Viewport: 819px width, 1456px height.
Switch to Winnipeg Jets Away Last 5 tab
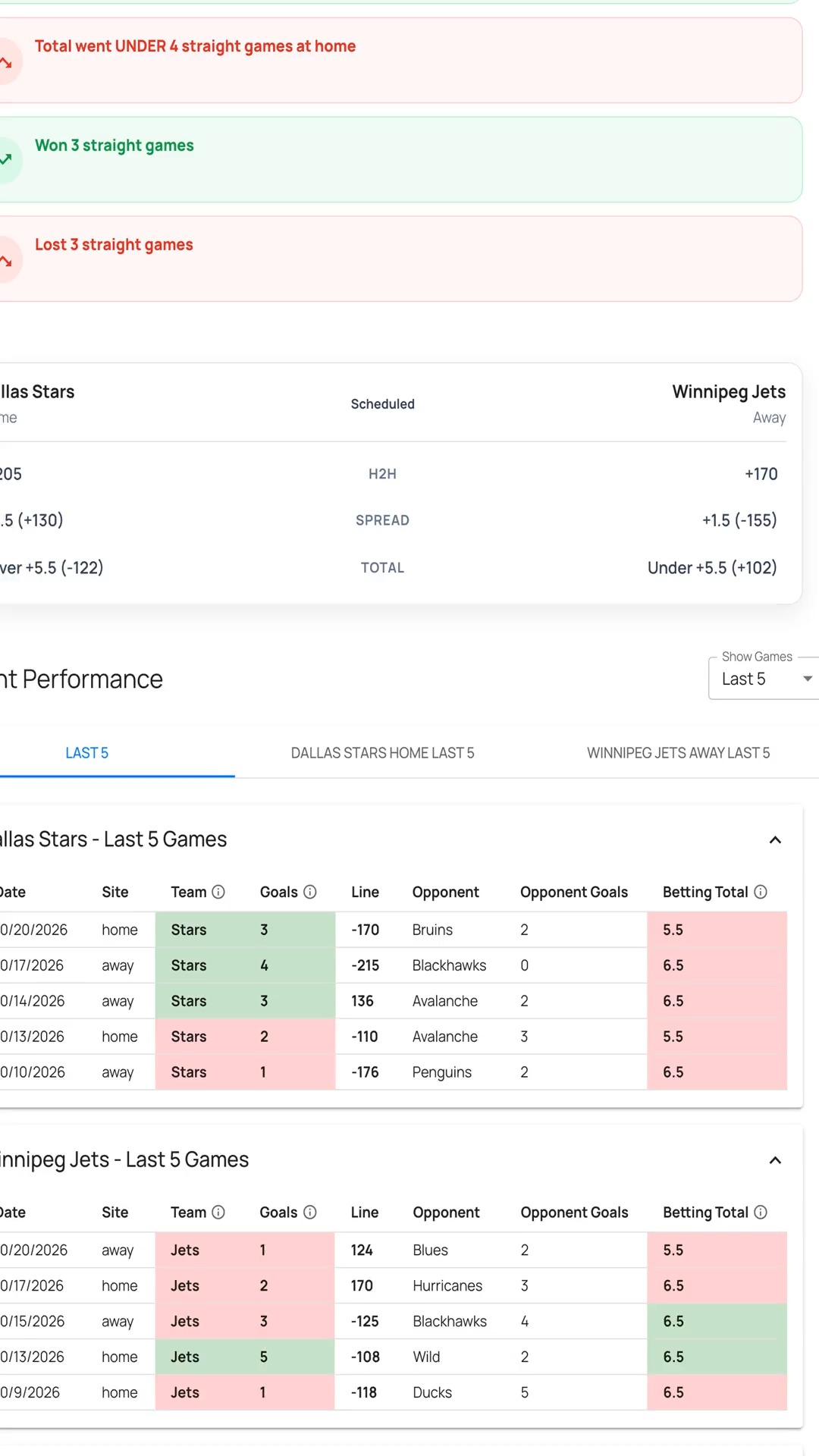tap(678, 753)
